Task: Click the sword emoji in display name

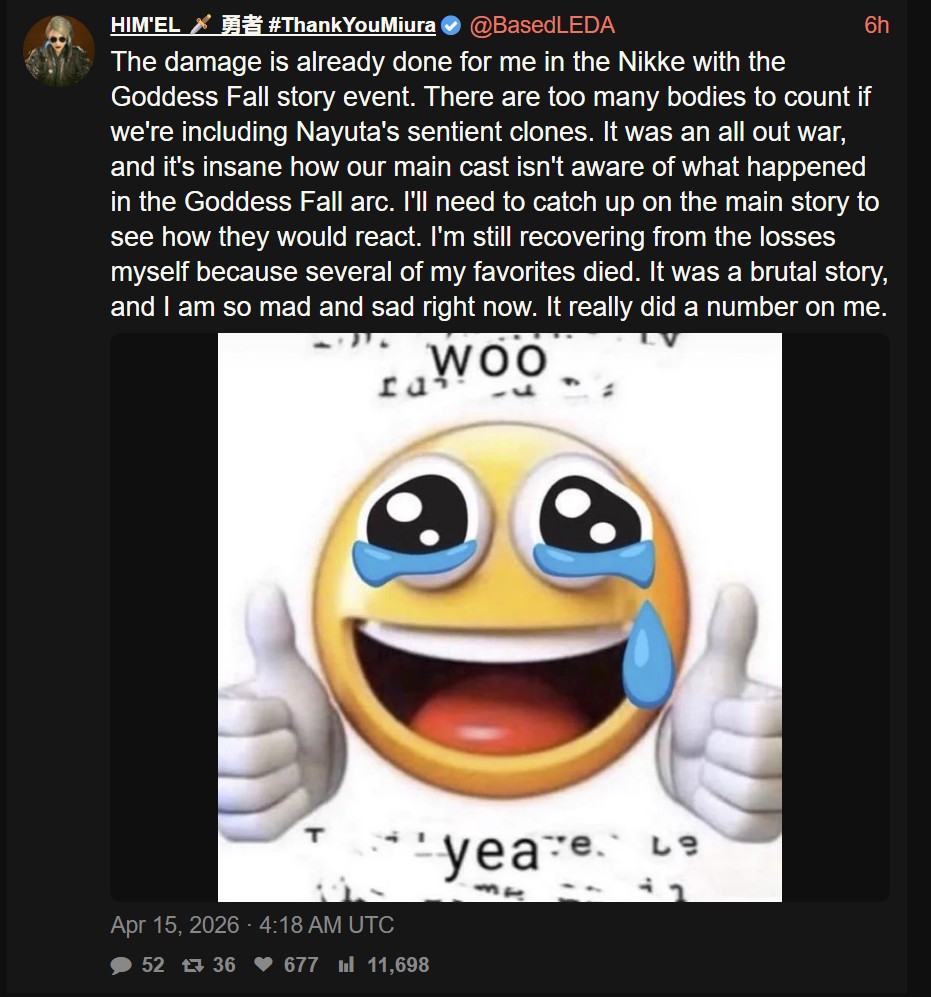Action: (x=200, y=25)
